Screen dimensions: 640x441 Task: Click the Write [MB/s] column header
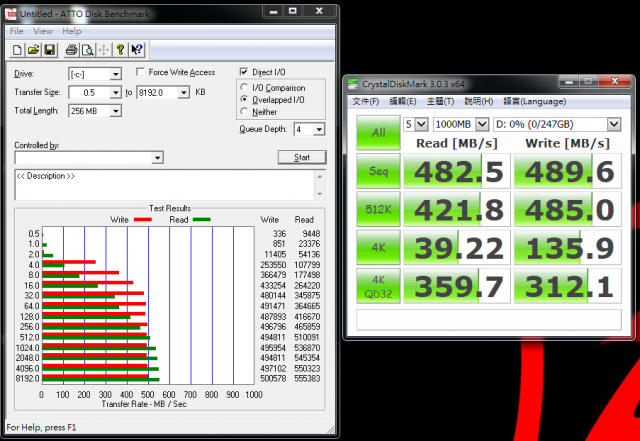(x=567, y=143)
